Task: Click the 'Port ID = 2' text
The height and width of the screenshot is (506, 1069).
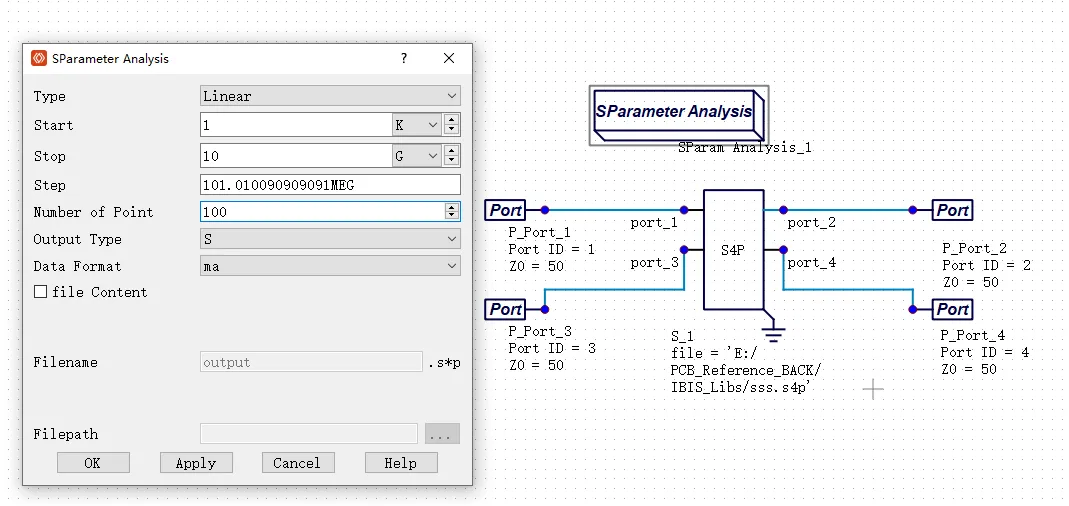Action: [987, 265]
